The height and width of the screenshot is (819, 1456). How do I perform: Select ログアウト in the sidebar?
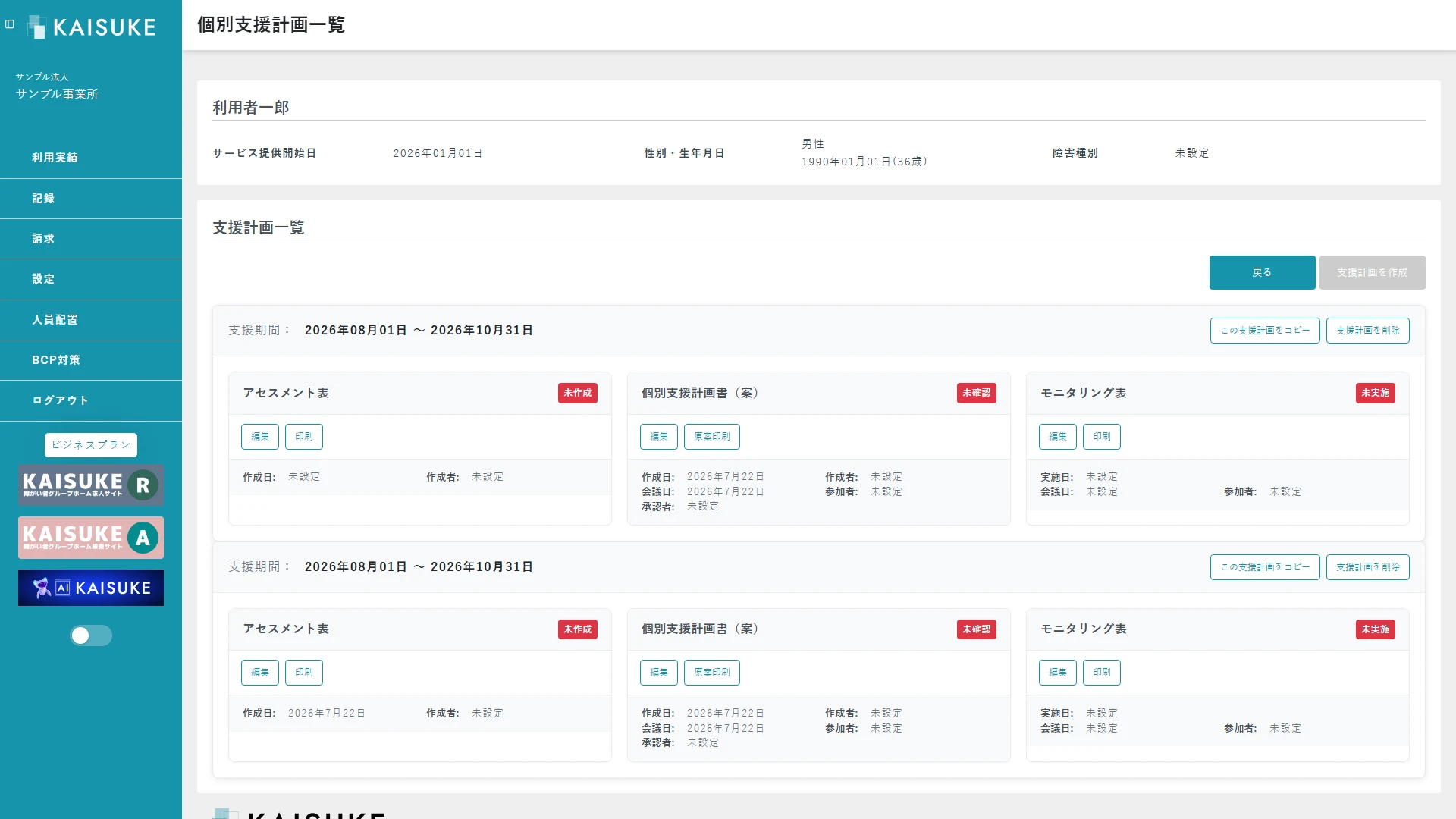[x=91, y=400]
